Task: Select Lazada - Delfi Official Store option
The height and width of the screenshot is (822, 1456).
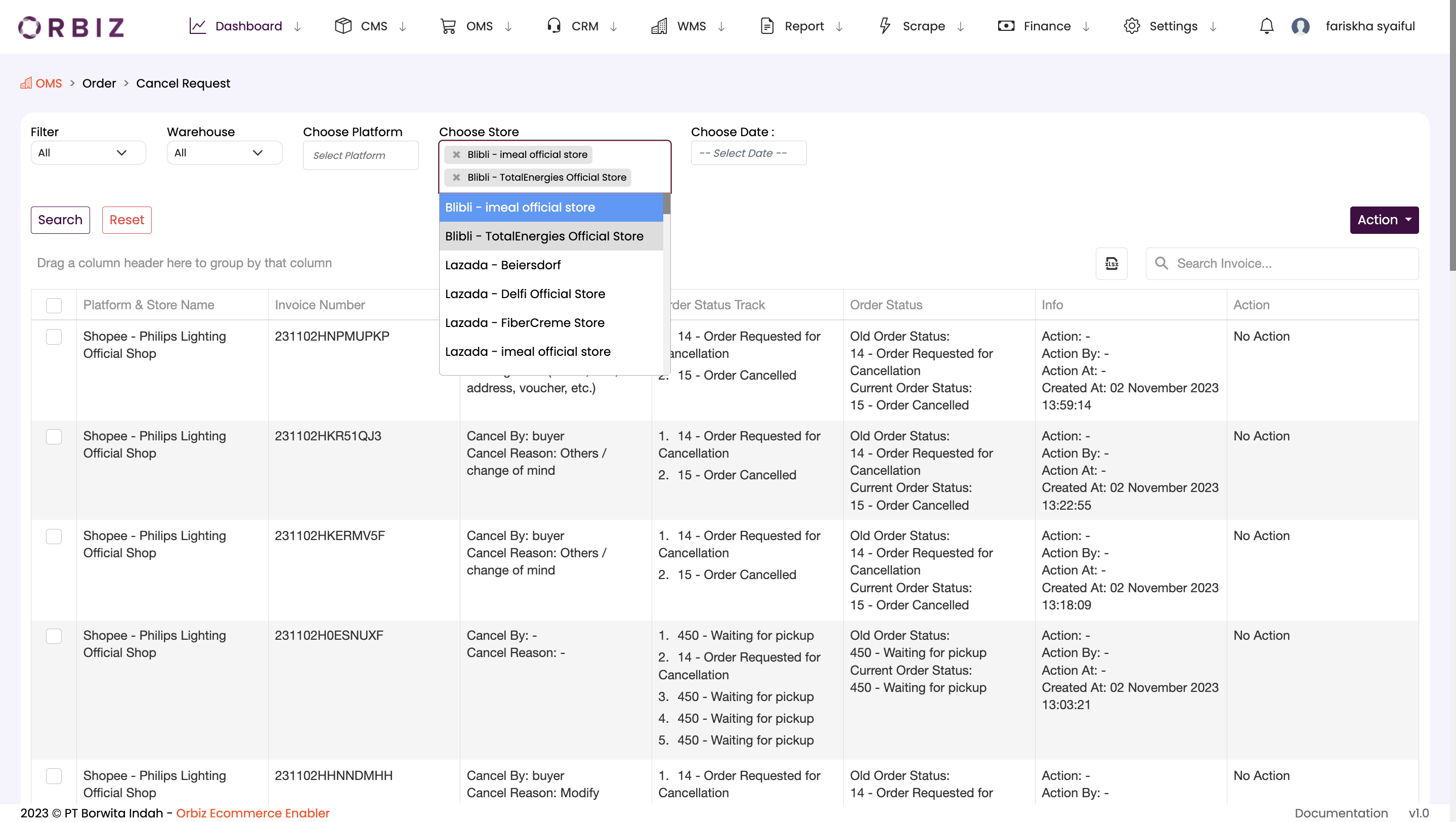Action: pos(551,294)
